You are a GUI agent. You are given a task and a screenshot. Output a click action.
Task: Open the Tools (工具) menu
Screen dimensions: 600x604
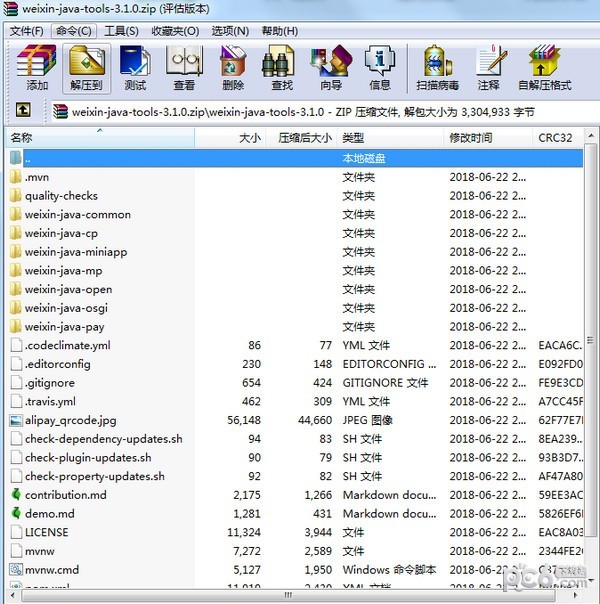coord(121,31)
